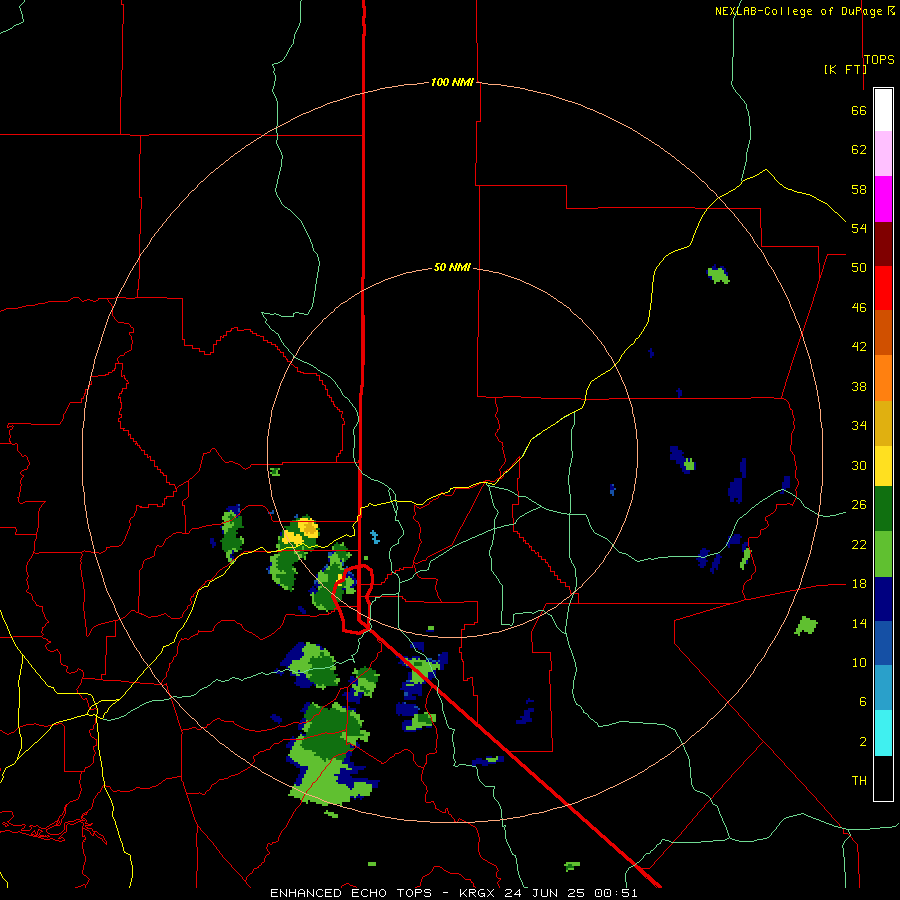The image size is (900, 900).
Task: Click the dark red 50 kft swatch
Action: [883, 243]
